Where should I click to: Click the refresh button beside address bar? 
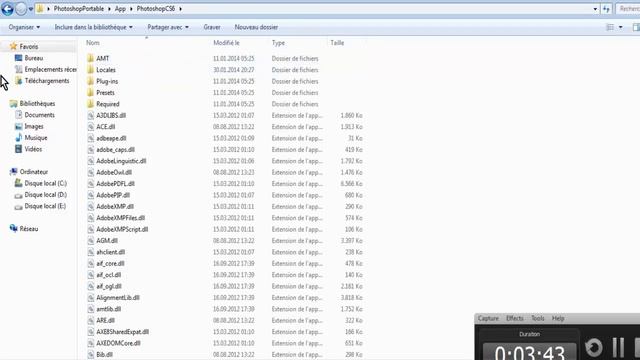(x=606, y=9)
